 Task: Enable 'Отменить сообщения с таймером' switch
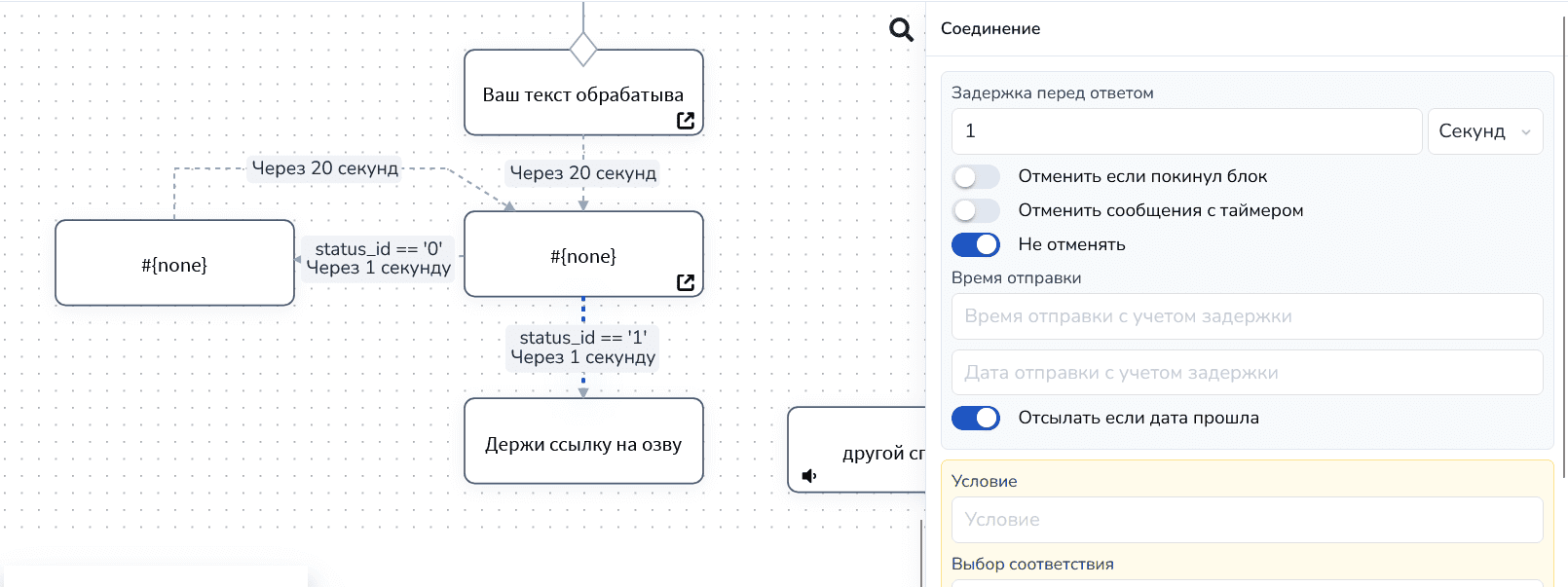976,210
